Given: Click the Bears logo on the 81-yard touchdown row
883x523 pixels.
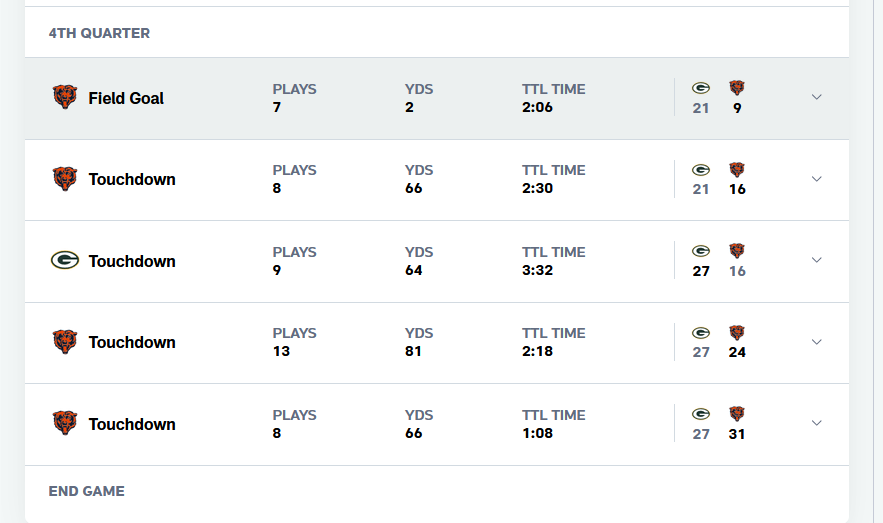Looking at the screenshot, I should pyautogui.click(x=65, y=342).
